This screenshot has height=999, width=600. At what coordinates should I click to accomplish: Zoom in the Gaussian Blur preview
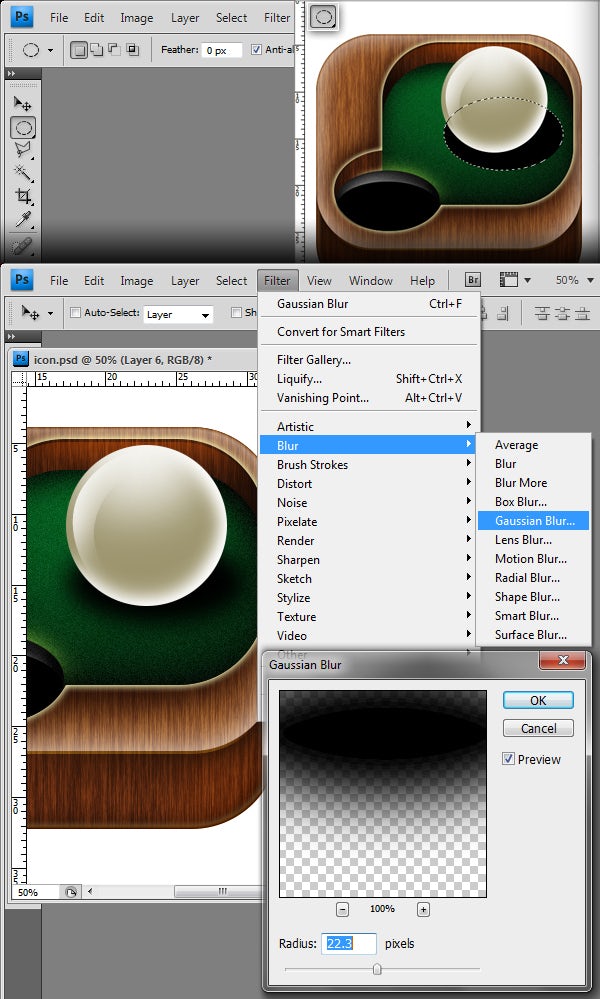pyautogui.click(x=423, y=909)
